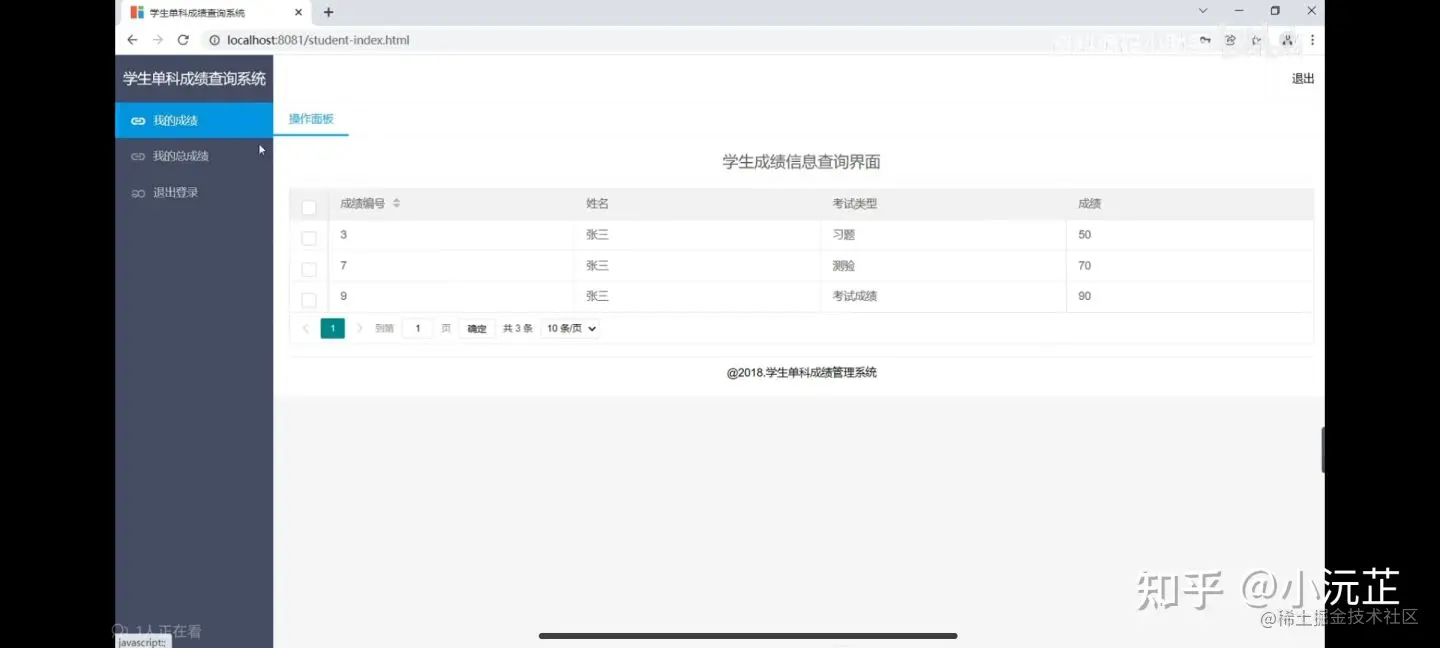Click the 学生单科成绩查询系统 browser tab title
Image resolution: width=1440 pixels, height=648 pixels.
197,13
